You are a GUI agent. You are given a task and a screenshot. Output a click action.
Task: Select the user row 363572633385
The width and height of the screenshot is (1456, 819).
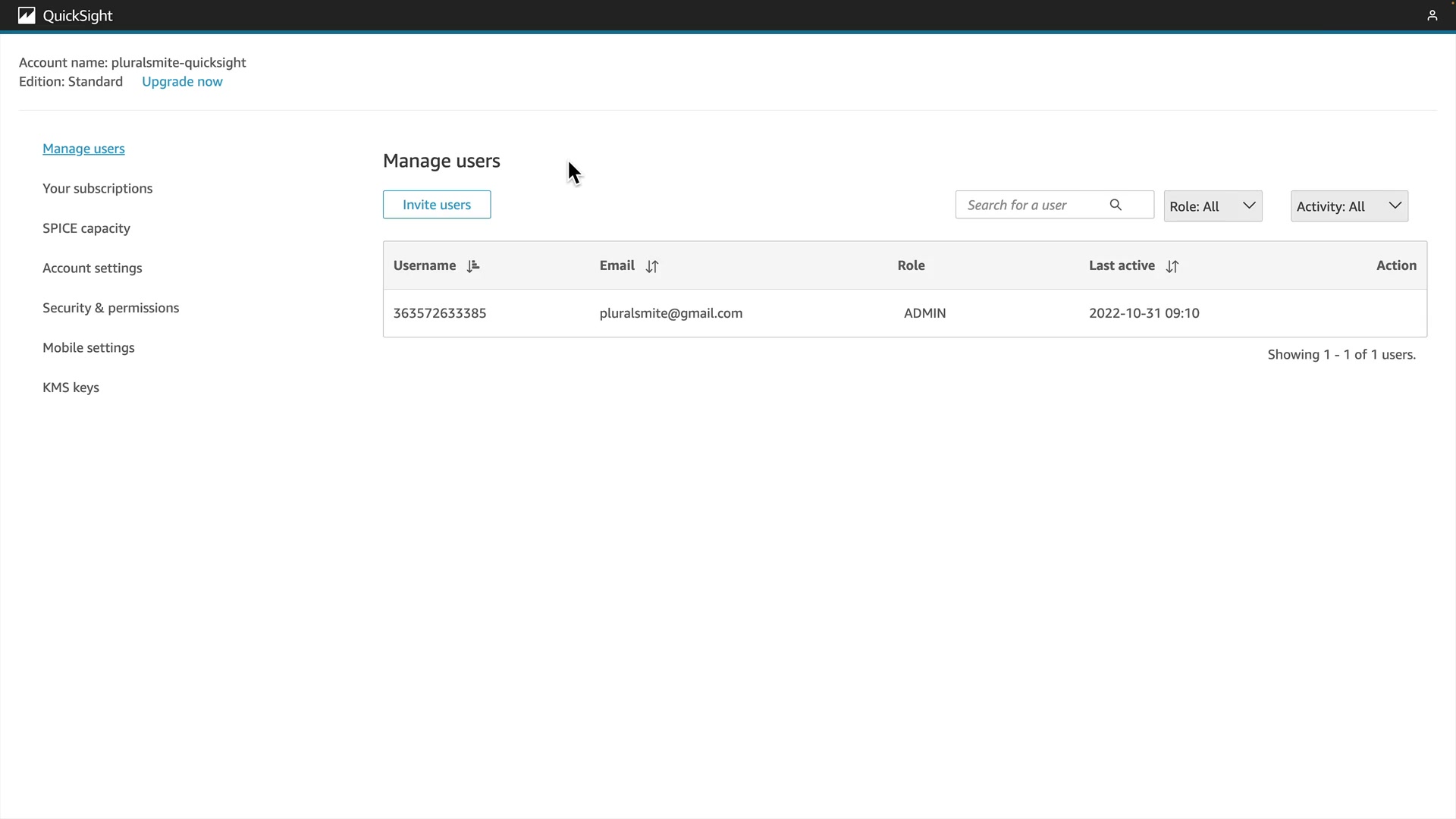click(x=440, y=313)
